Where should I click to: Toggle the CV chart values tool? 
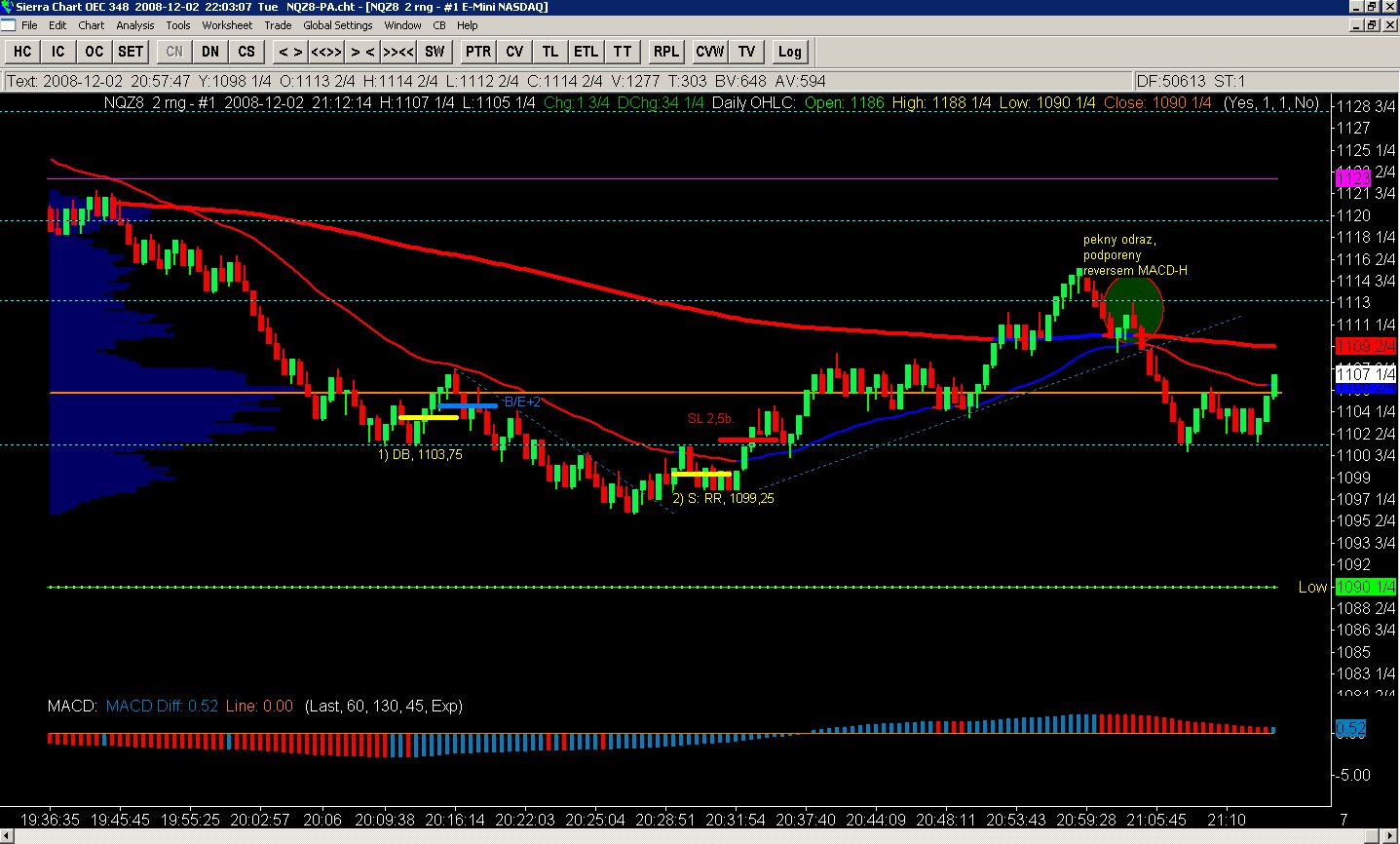coord(514,52)
